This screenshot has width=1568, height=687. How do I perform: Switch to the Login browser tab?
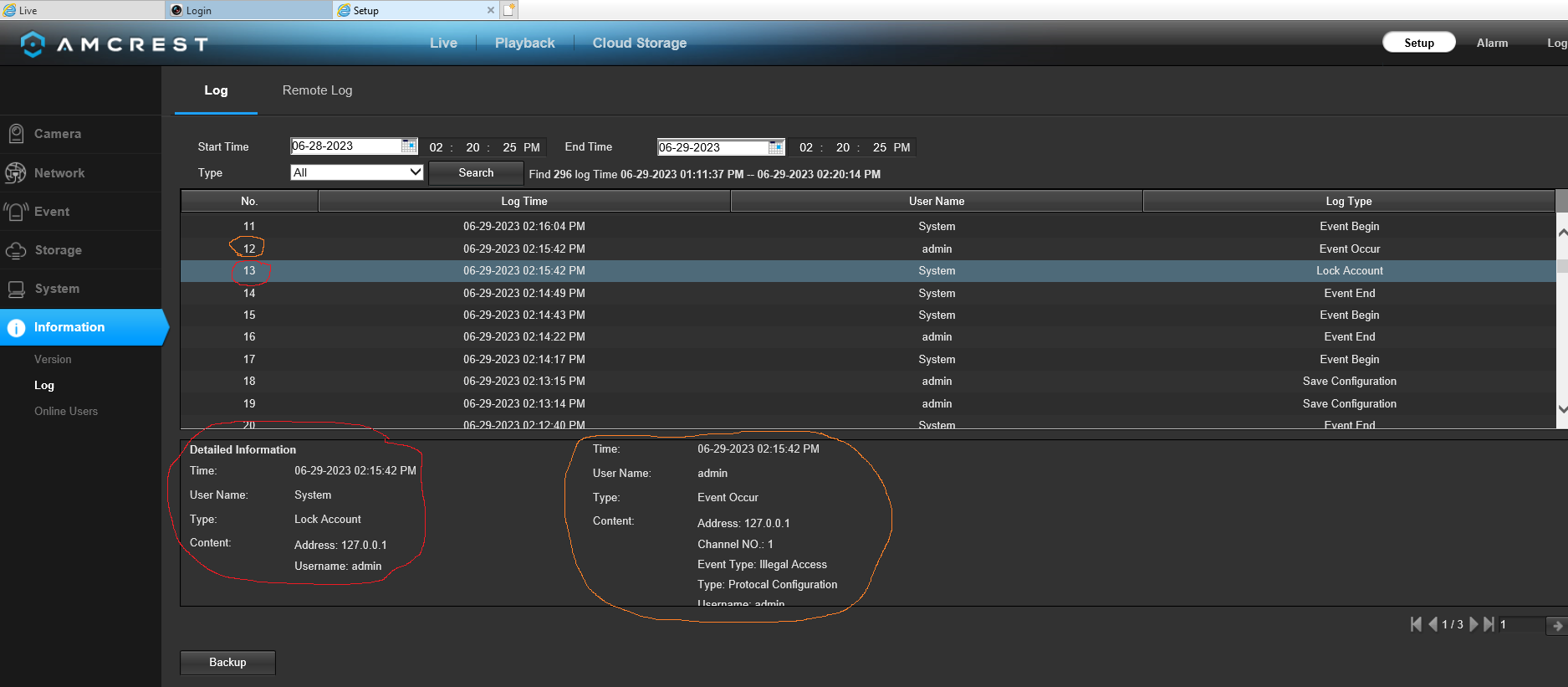249,10
